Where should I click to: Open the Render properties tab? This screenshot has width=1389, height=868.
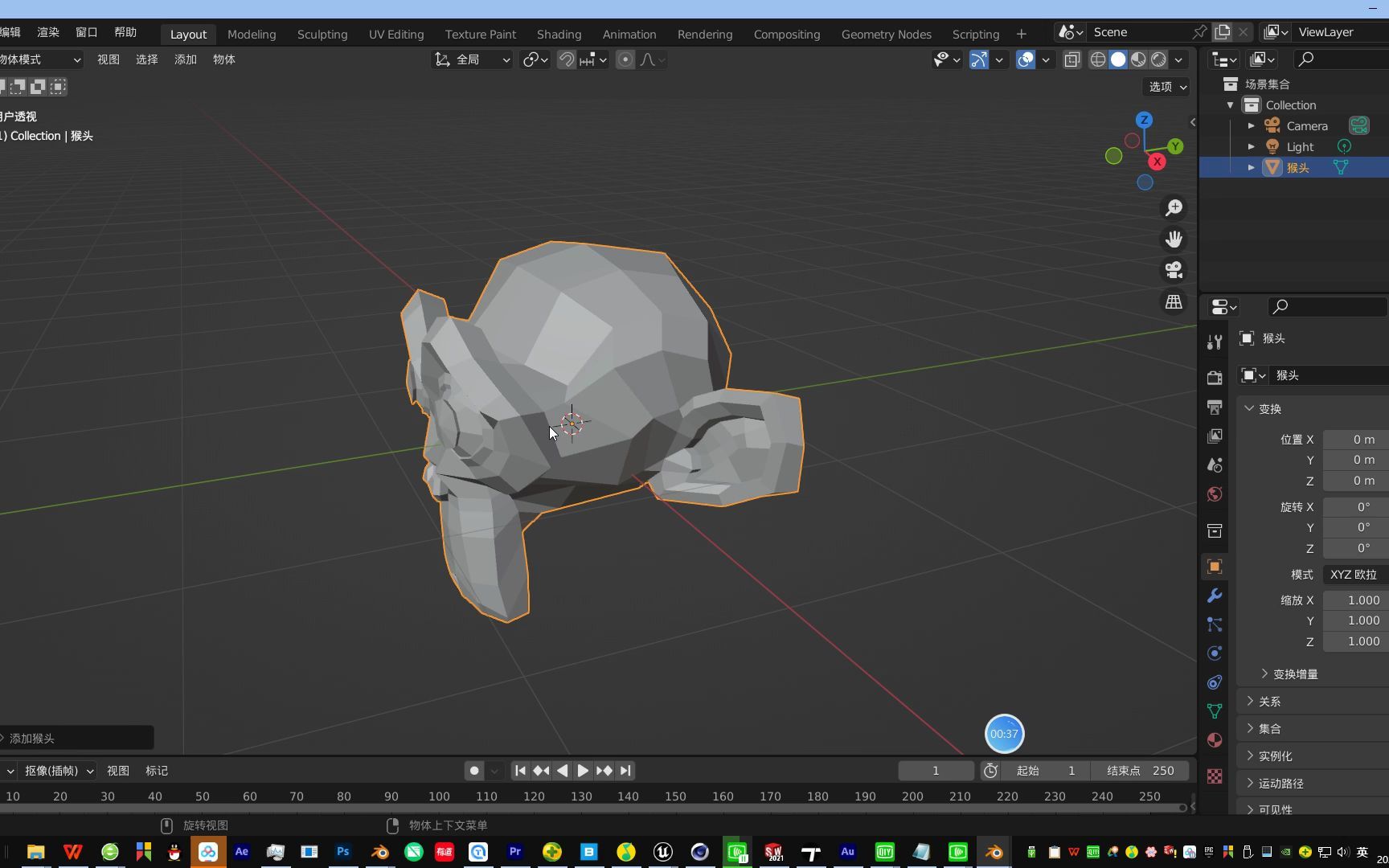coord(1214,376)
